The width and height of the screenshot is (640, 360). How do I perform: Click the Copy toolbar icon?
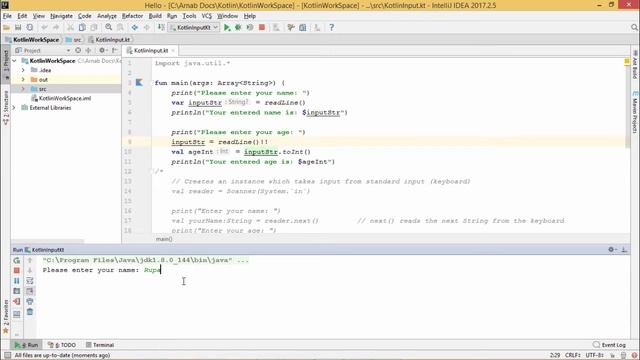82,27
